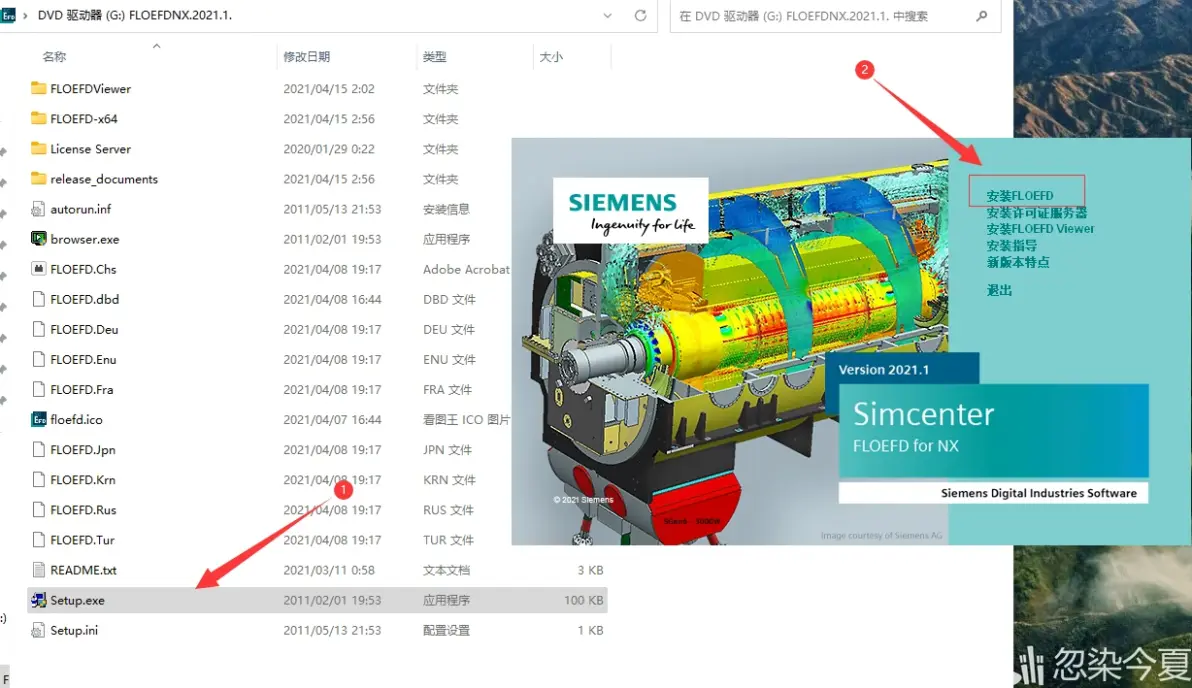Select the License Server folder name
Screen dimensions: 1192x688
(x=90, y=149)
